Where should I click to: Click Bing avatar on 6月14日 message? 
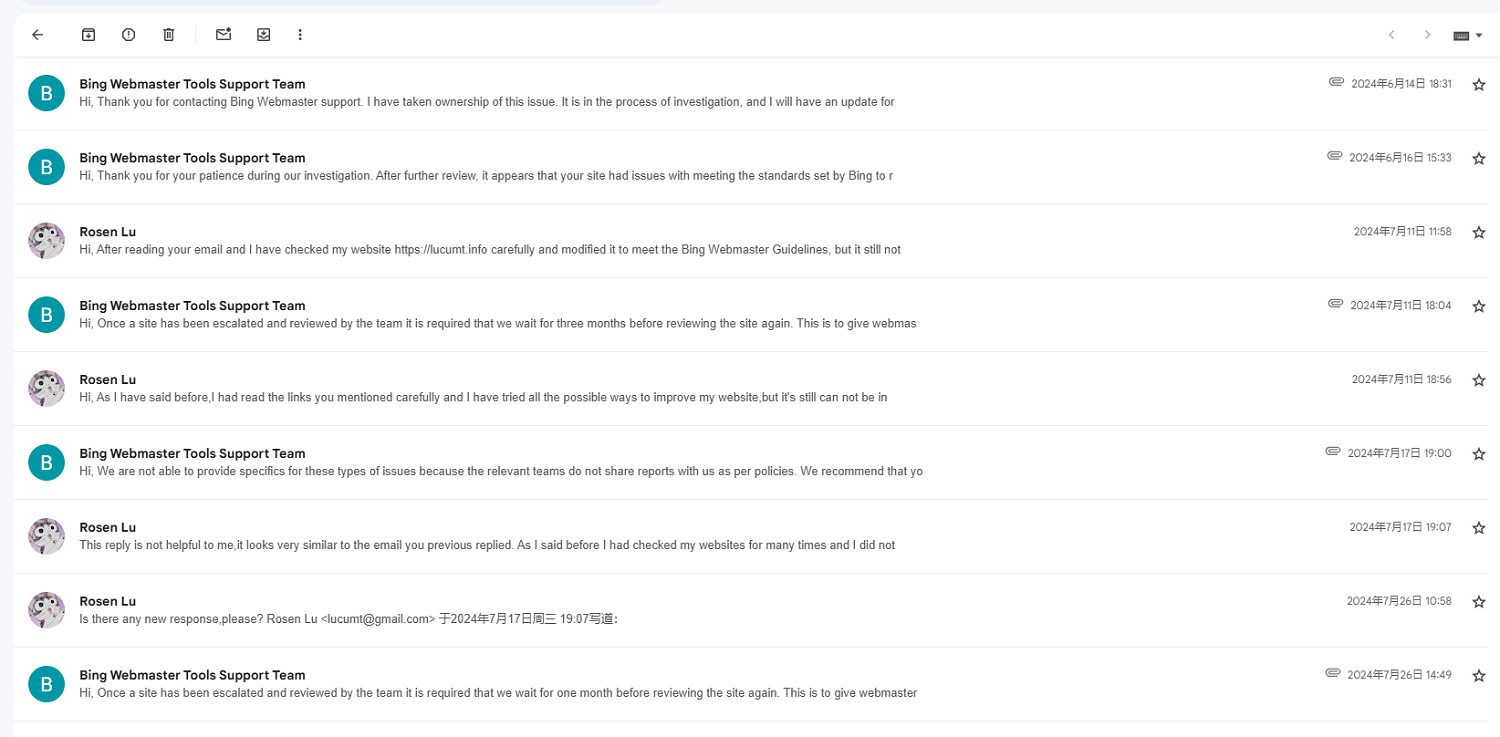[x=46, y=93]
